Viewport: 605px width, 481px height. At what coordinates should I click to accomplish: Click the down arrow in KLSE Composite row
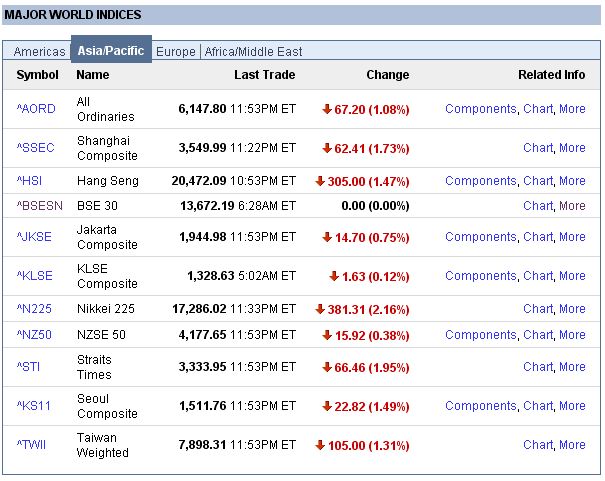point(333,276)
